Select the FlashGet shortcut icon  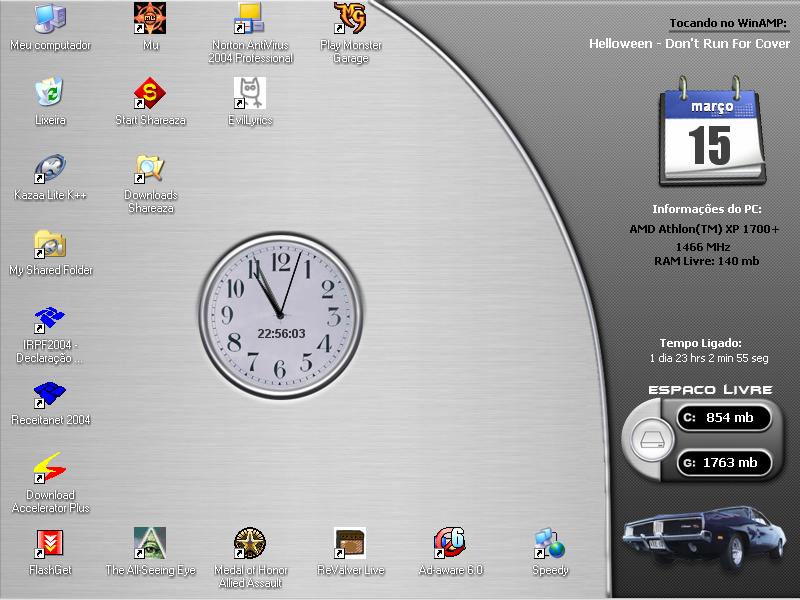(50, 543)
